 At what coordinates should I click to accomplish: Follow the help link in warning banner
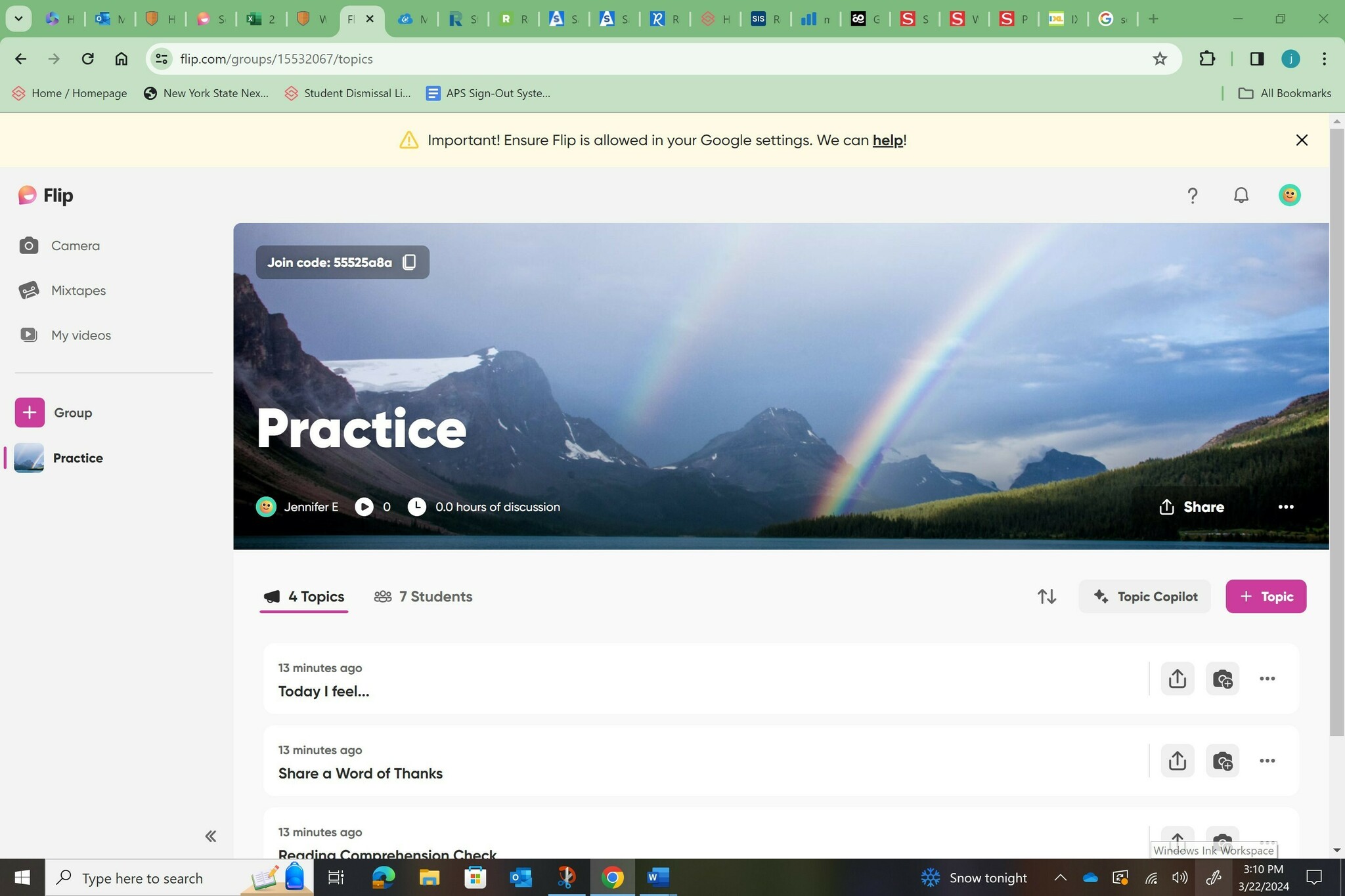coord(887,140)
